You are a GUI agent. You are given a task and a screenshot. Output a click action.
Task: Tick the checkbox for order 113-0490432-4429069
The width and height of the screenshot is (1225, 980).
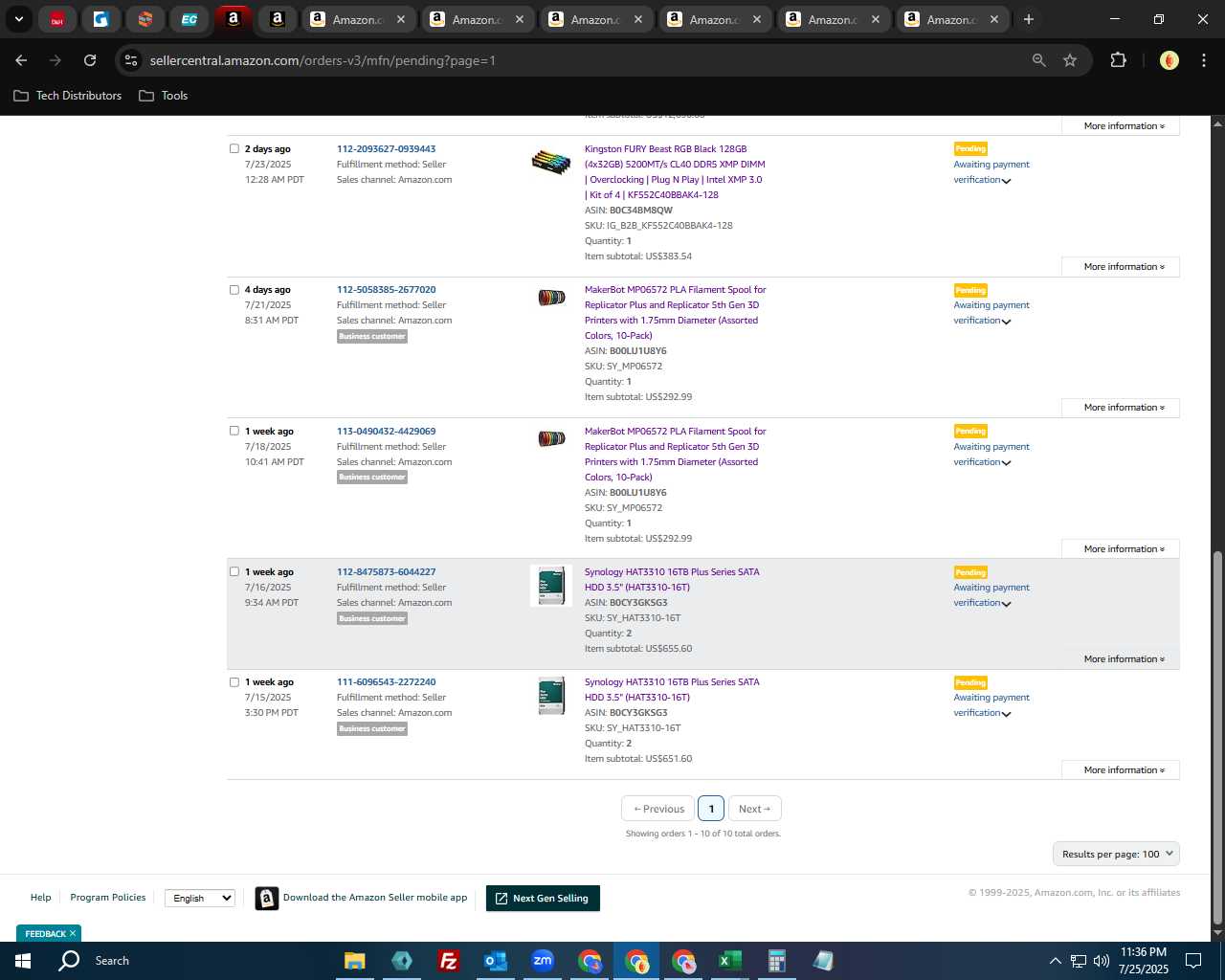(x=234, y=431)
